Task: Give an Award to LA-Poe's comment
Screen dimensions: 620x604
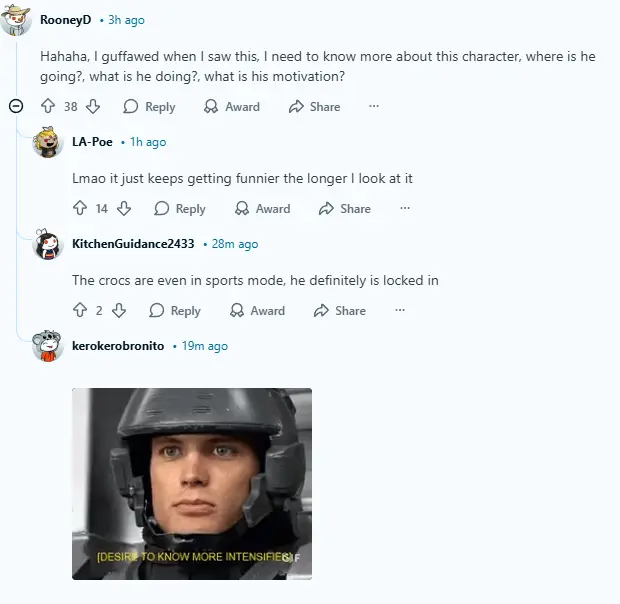Action: click(x=262, y=208)
